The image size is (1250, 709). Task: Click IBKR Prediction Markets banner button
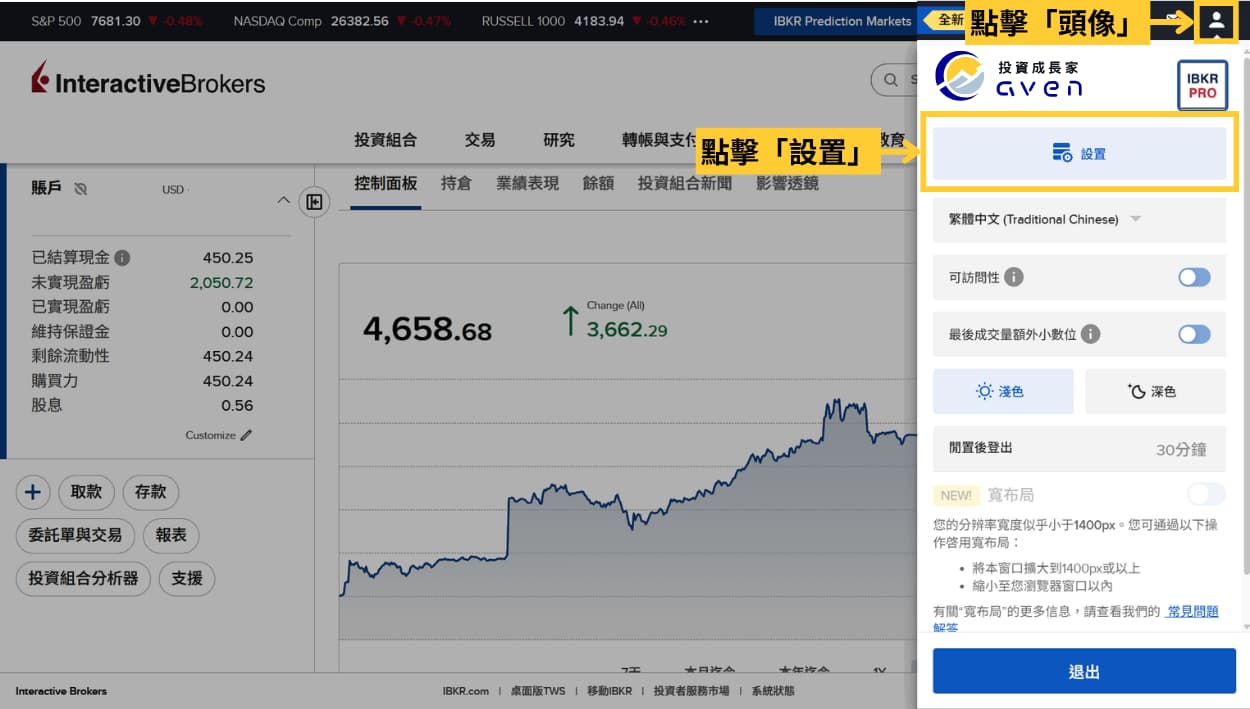842,21
